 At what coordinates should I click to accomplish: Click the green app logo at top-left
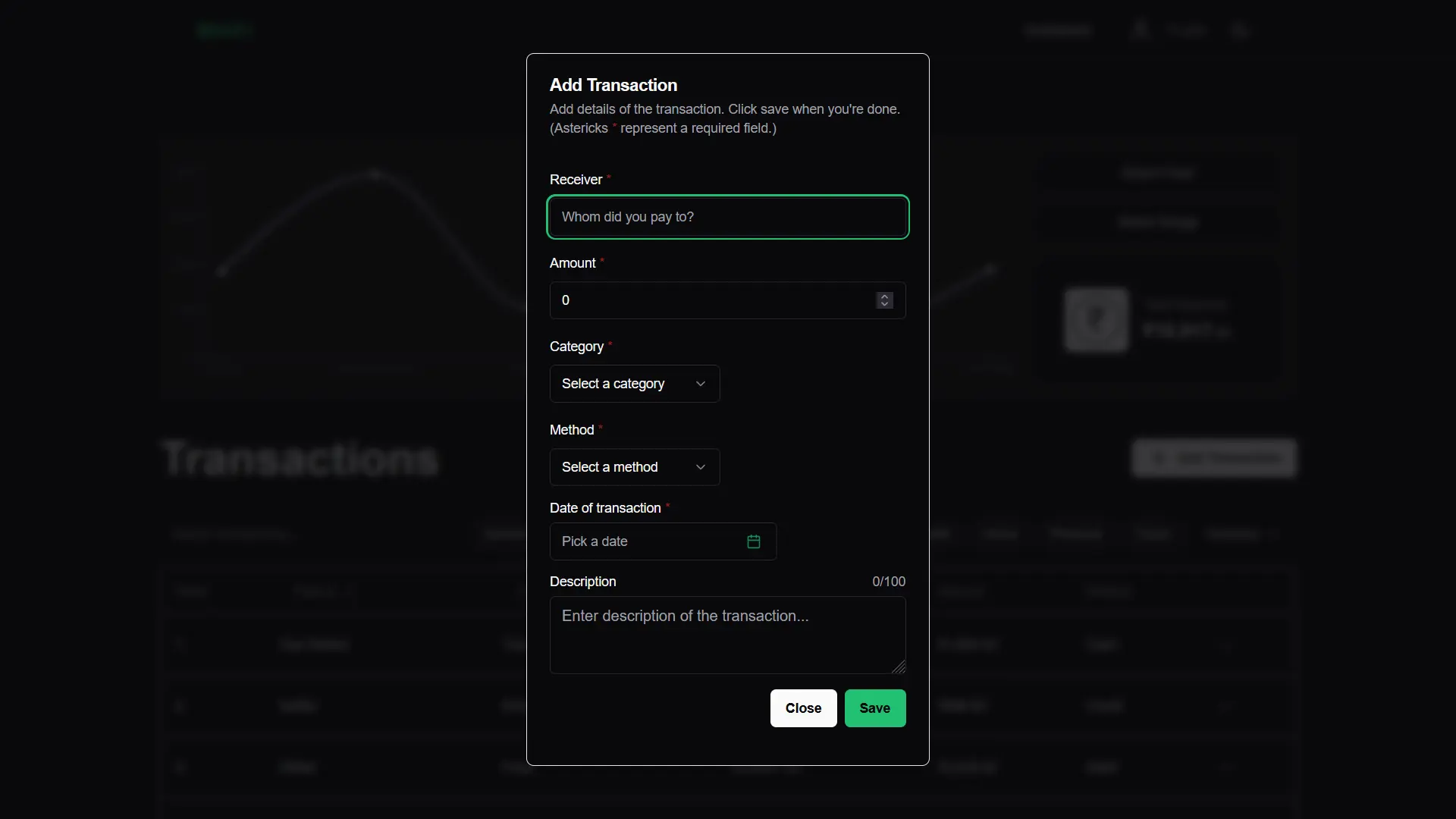coord(224,30)
